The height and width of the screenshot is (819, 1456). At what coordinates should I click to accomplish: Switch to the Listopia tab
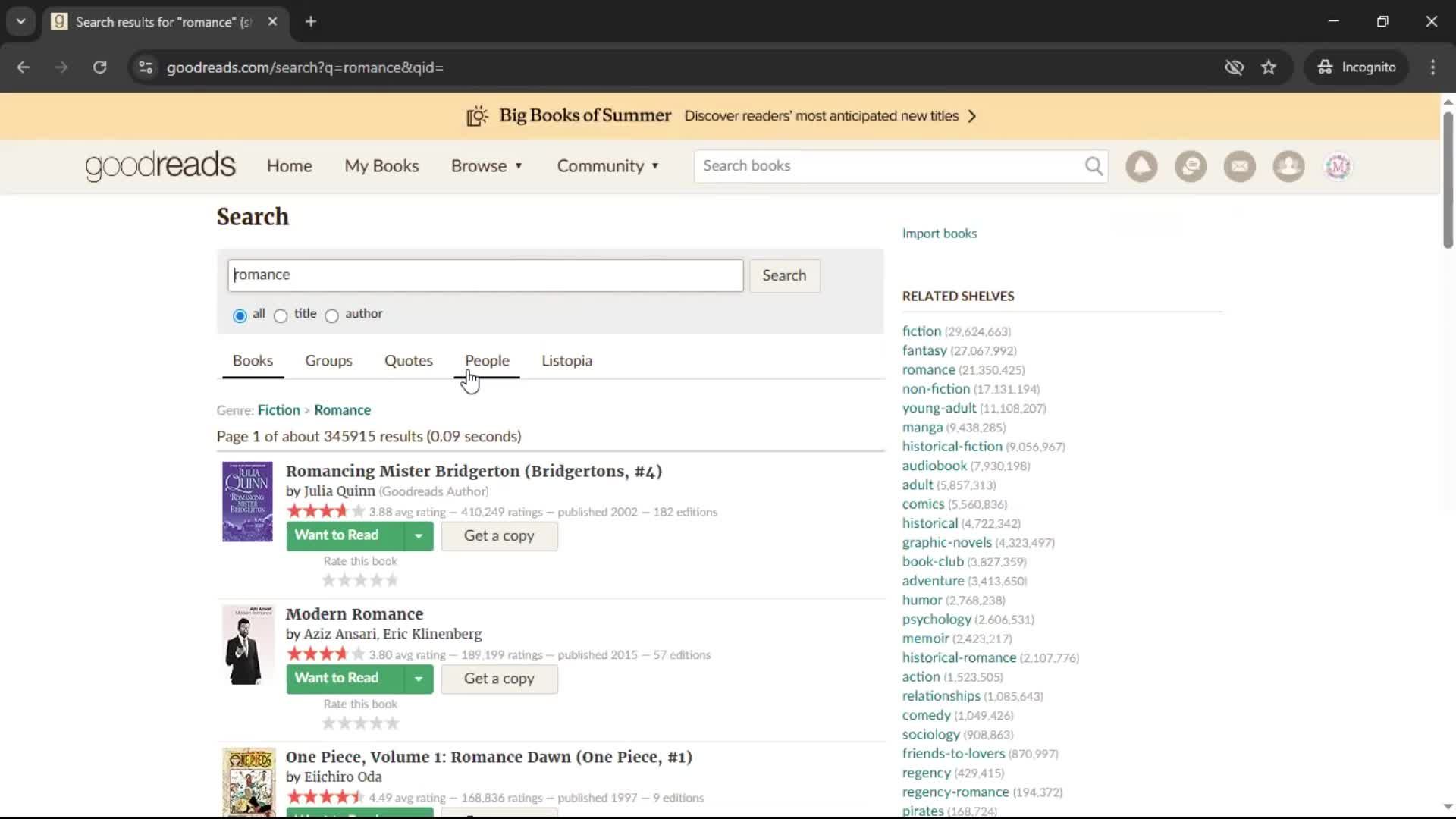pyautogui.click(x=566, y=361)
